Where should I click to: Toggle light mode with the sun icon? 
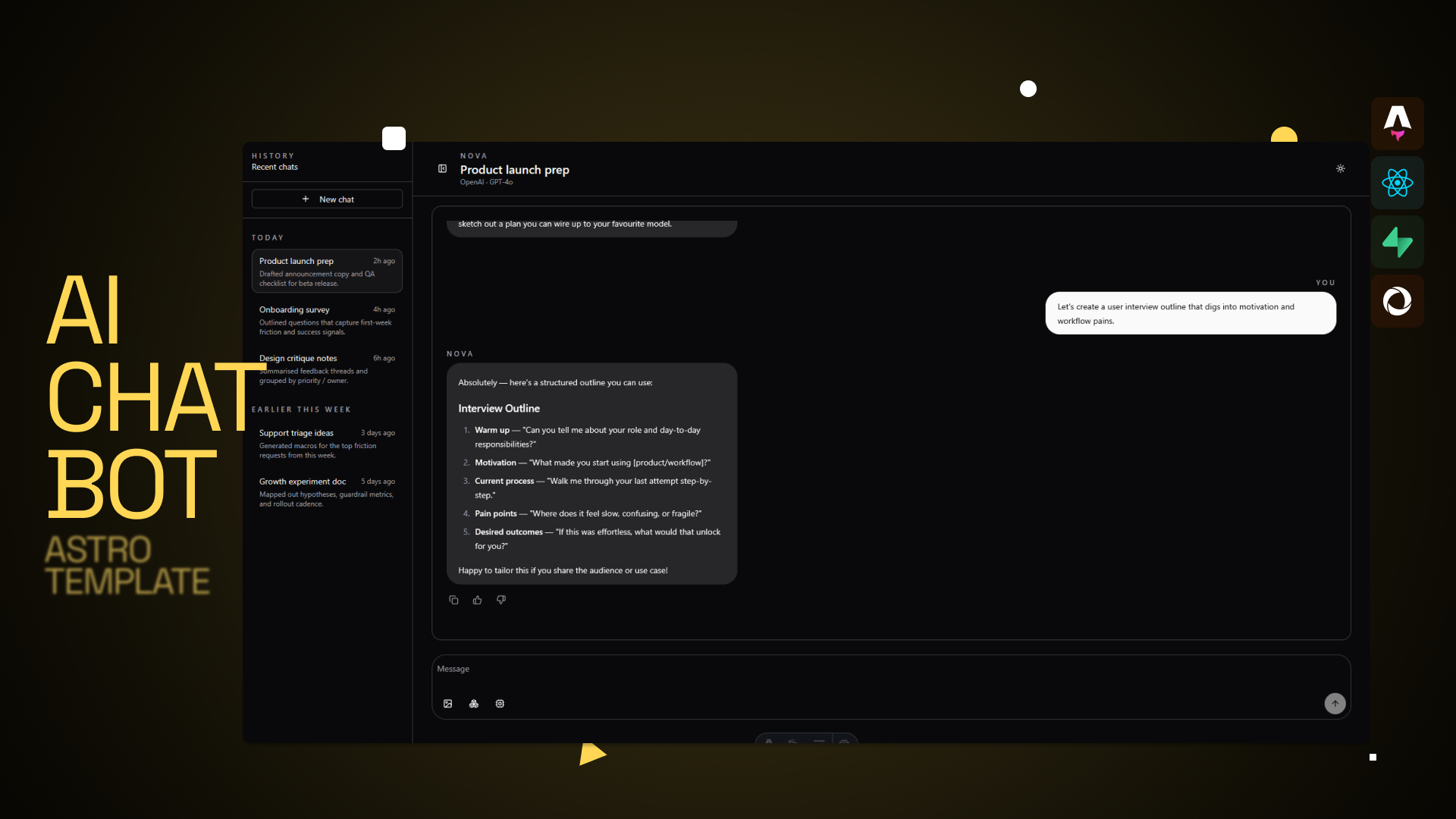[x=1341, y=168]
